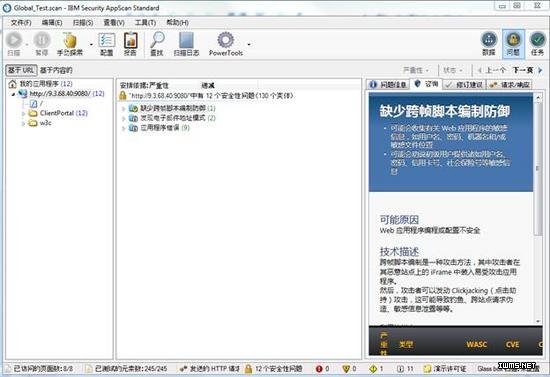The width and height of the screenshot is (550, 377).
Task: Open the 严重性 filter dropdown
Action: pyautogui.click(x=416, y=70)
